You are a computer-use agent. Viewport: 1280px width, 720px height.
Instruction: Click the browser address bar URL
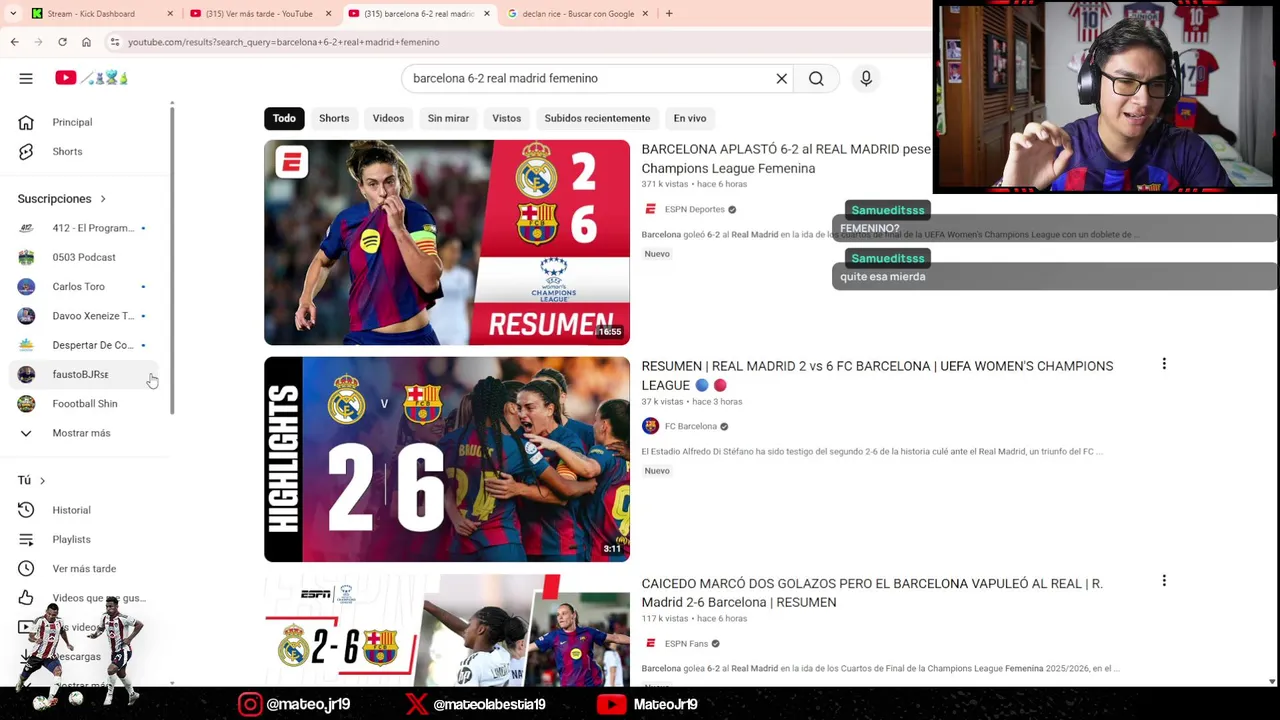pyautogui.click(x=283, y=42)
